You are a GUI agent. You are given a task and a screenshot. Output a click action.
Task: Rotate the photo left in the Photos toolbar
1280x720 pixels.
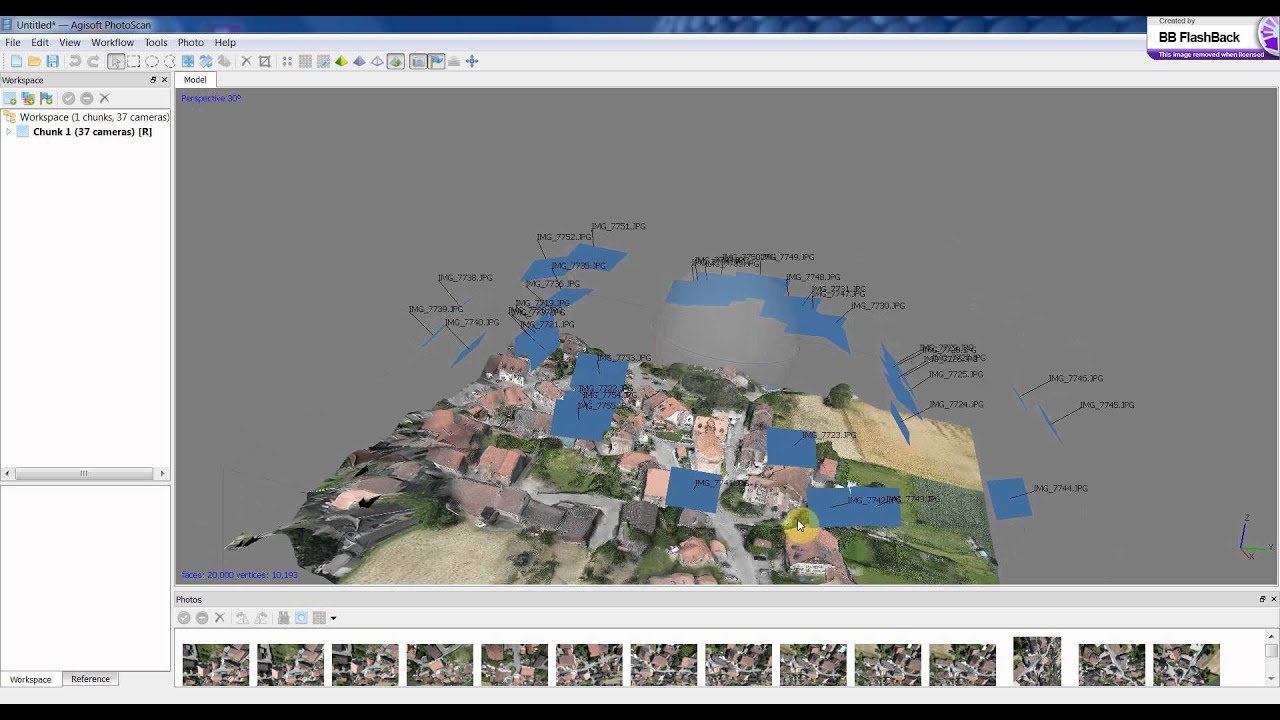click(x=242, y=618)
